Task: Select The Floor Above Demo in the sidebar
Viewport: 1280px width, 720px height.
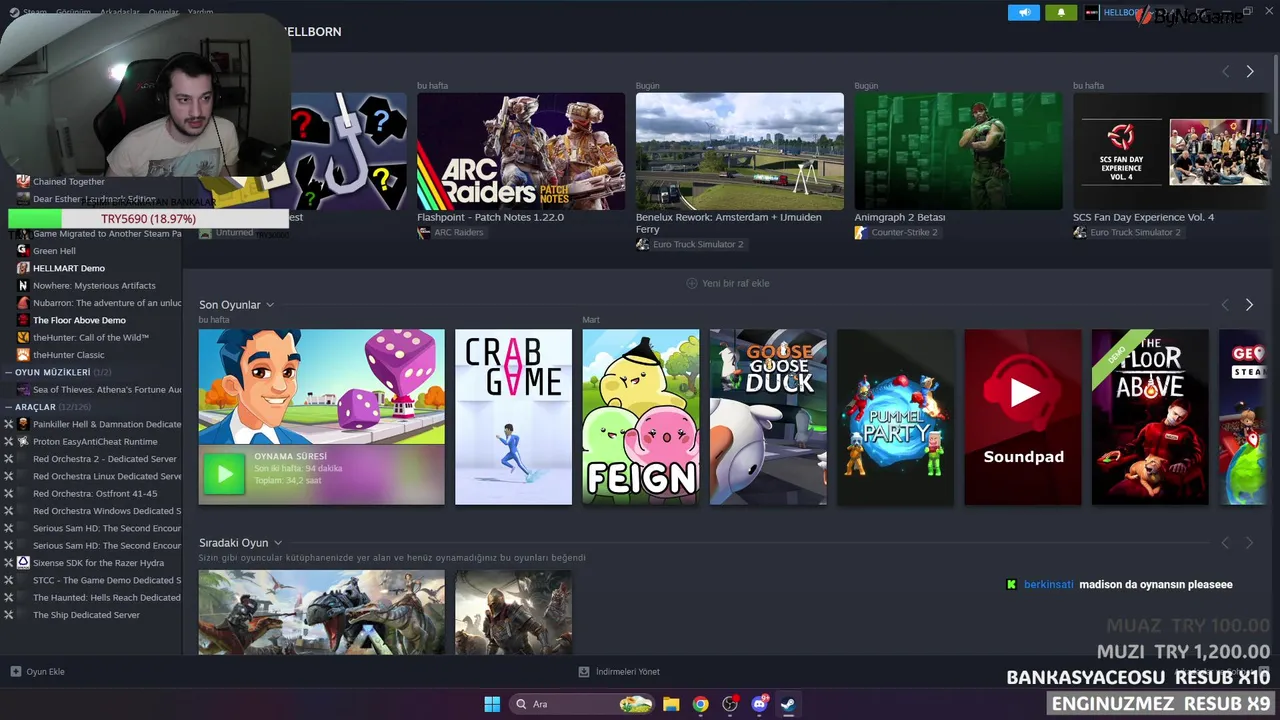Action: (79, 320)
